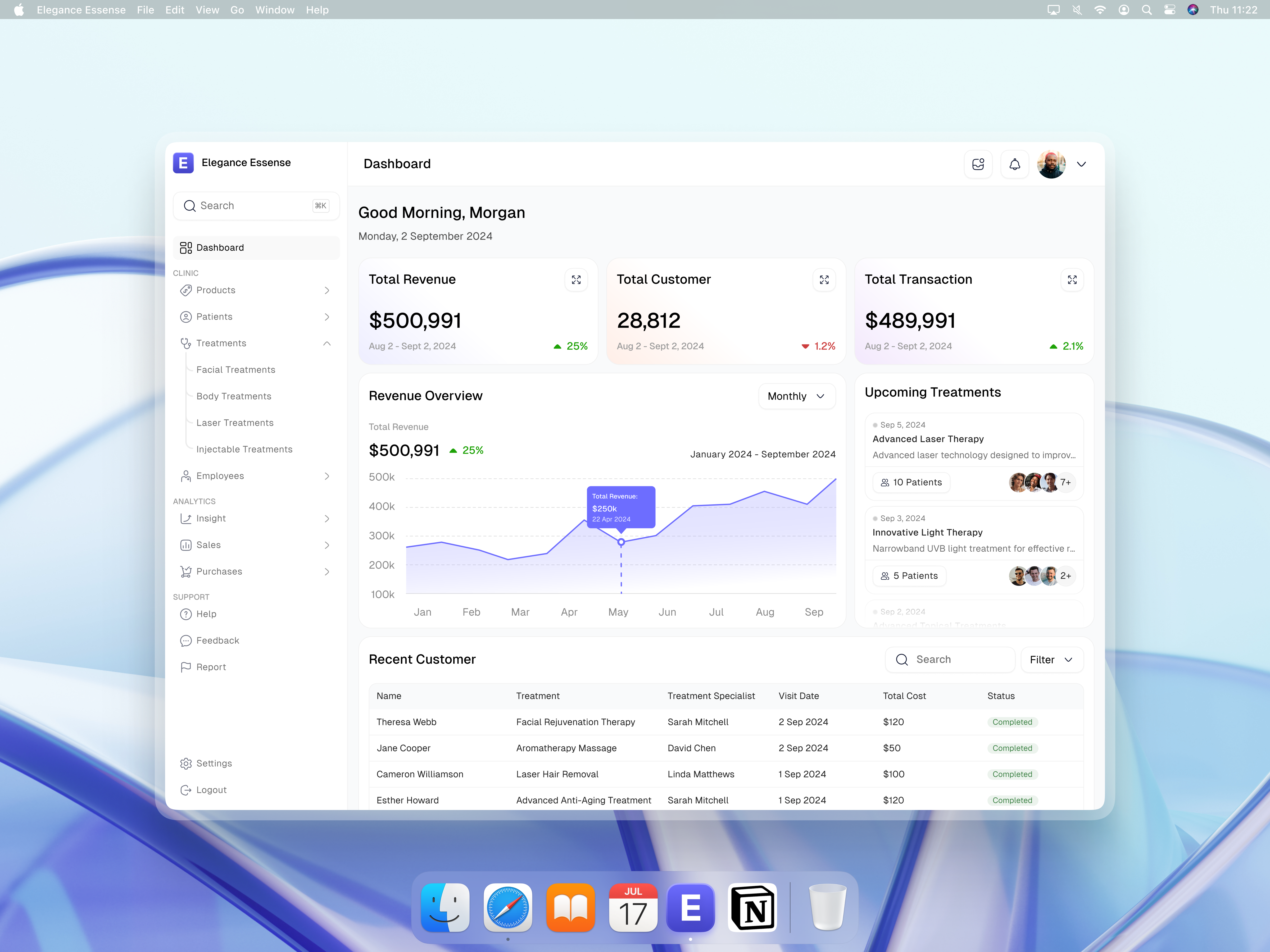Click the 5 Patients button
The height and width of the screenshot is (952, 1270).
coord(909,576)
